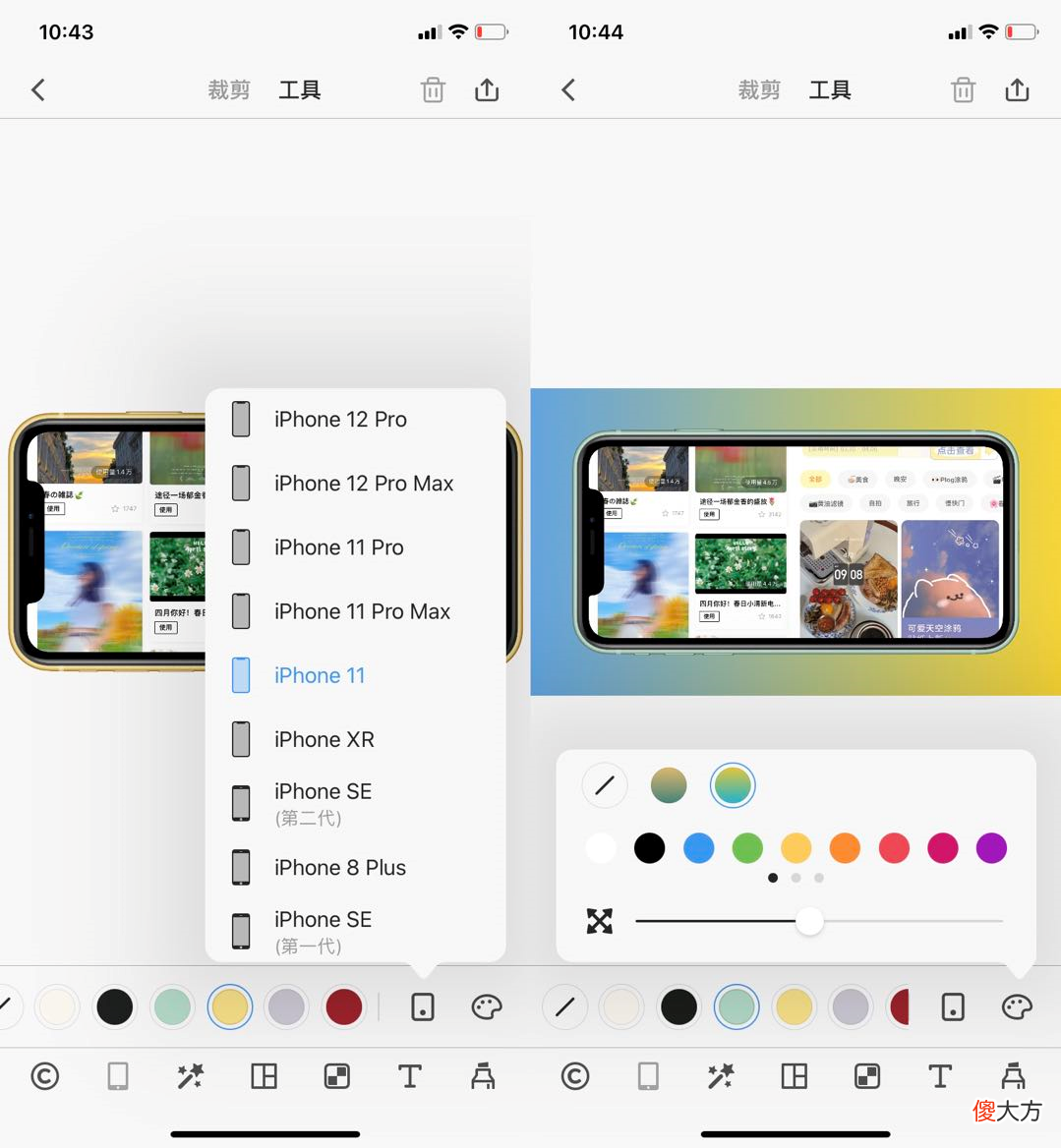
Task: Select yellow device color in left screen
Action: click(x=230, y=1007)
